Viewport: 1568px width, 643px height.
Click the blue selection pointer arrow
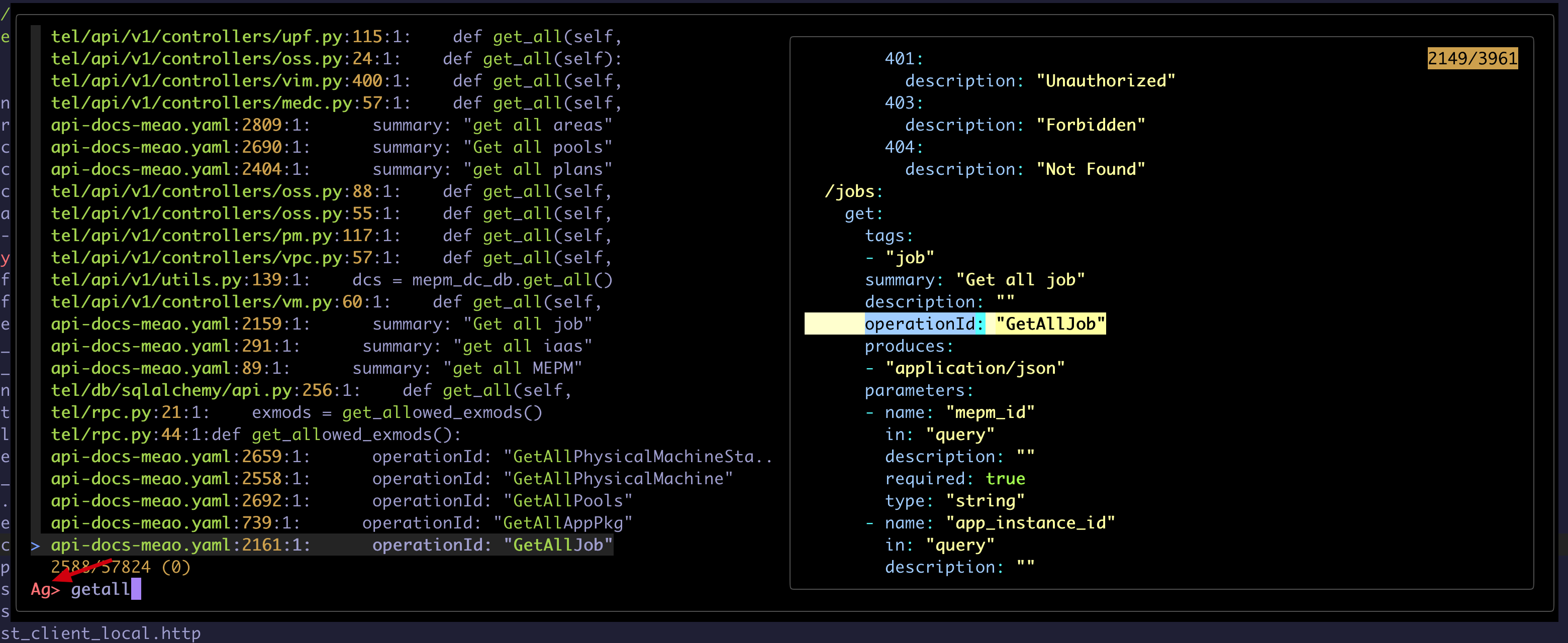tap(35, 546)
